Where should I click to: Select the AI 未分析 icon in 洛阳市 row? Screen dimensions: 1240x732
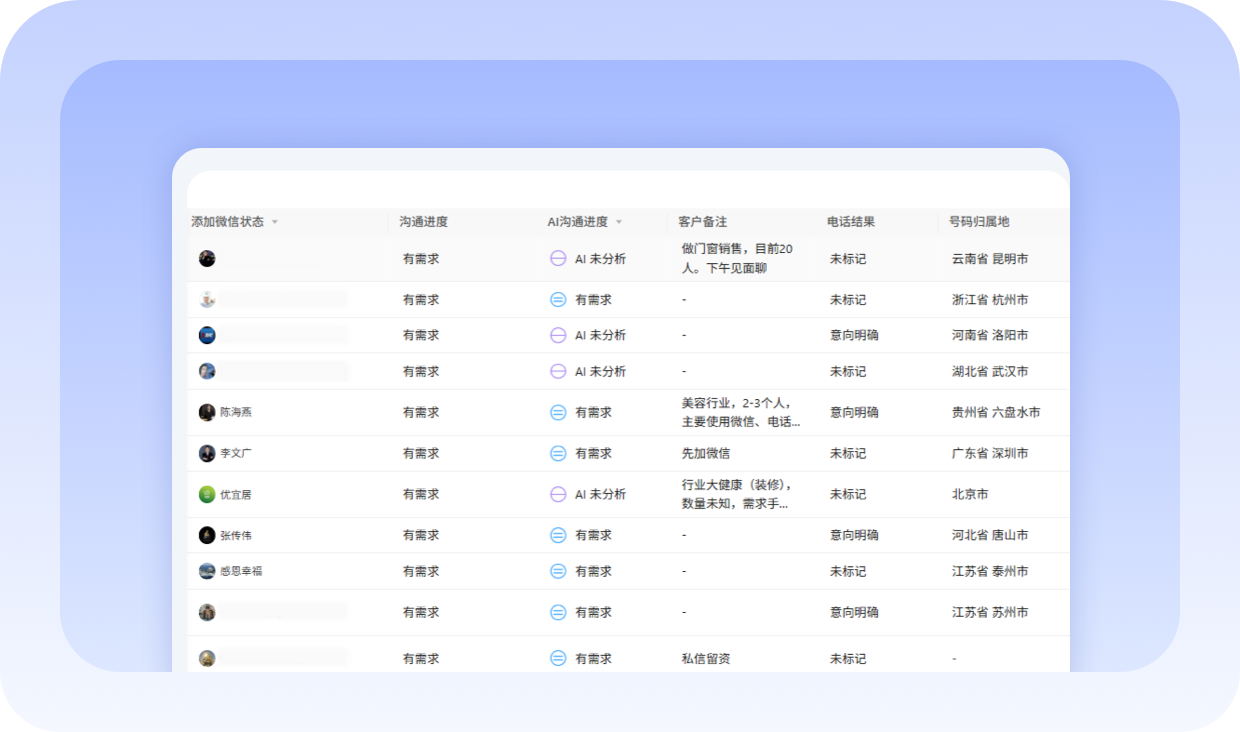(x=558, y=335)
